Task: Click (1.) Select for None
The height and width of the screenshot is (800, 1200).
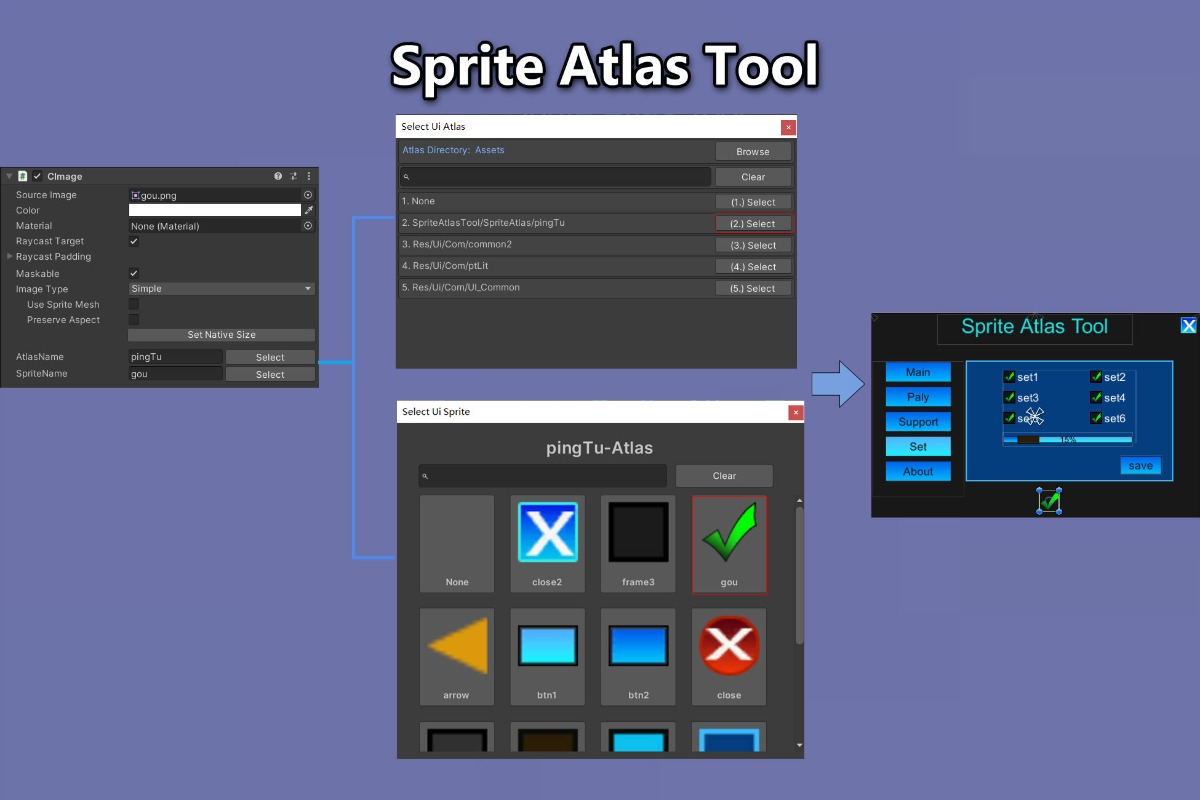Action: tap(753, 202)
